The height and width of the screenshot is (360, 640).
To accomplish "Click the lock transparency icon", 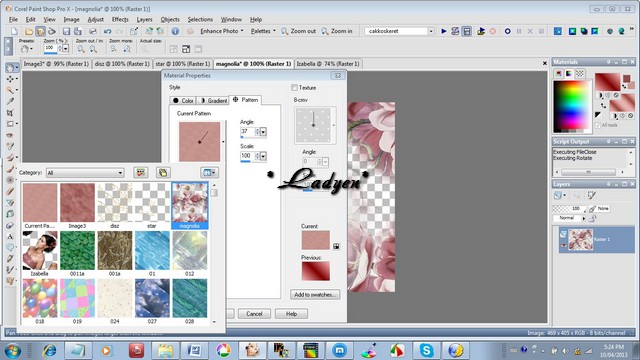I will tap(593, 218).
